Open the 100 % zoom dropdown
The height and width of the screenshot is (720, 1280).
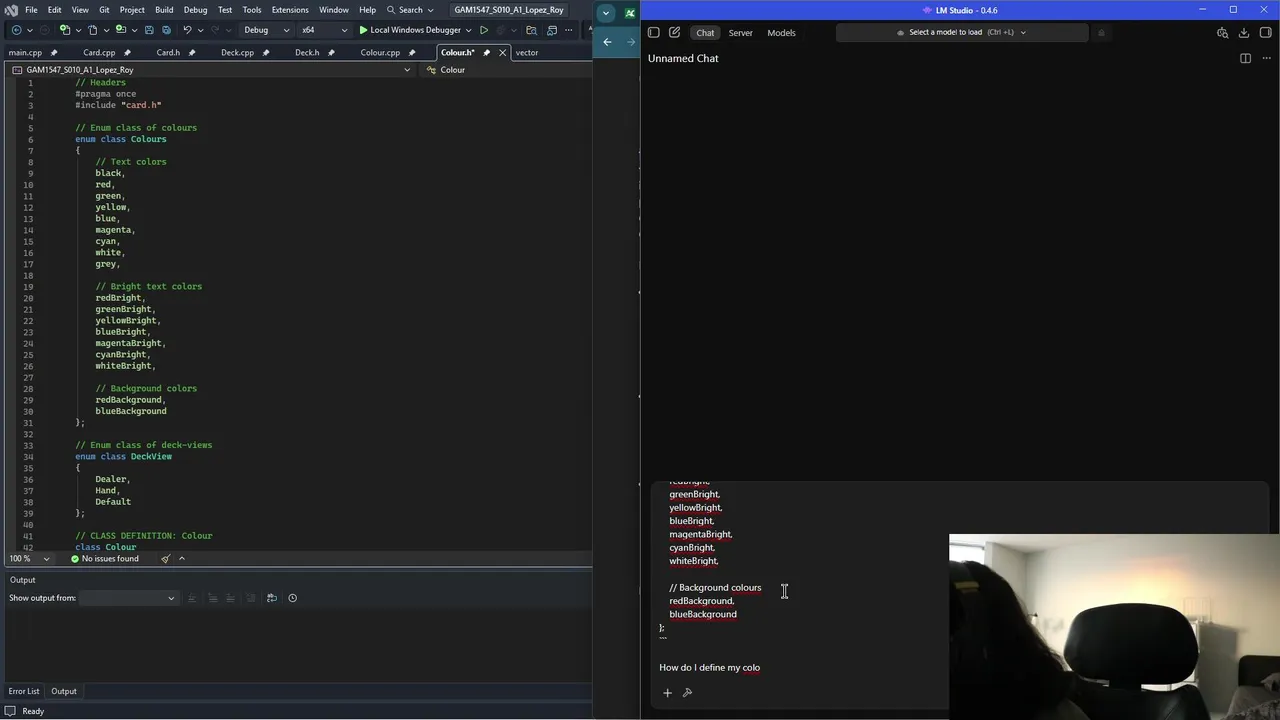29,559
